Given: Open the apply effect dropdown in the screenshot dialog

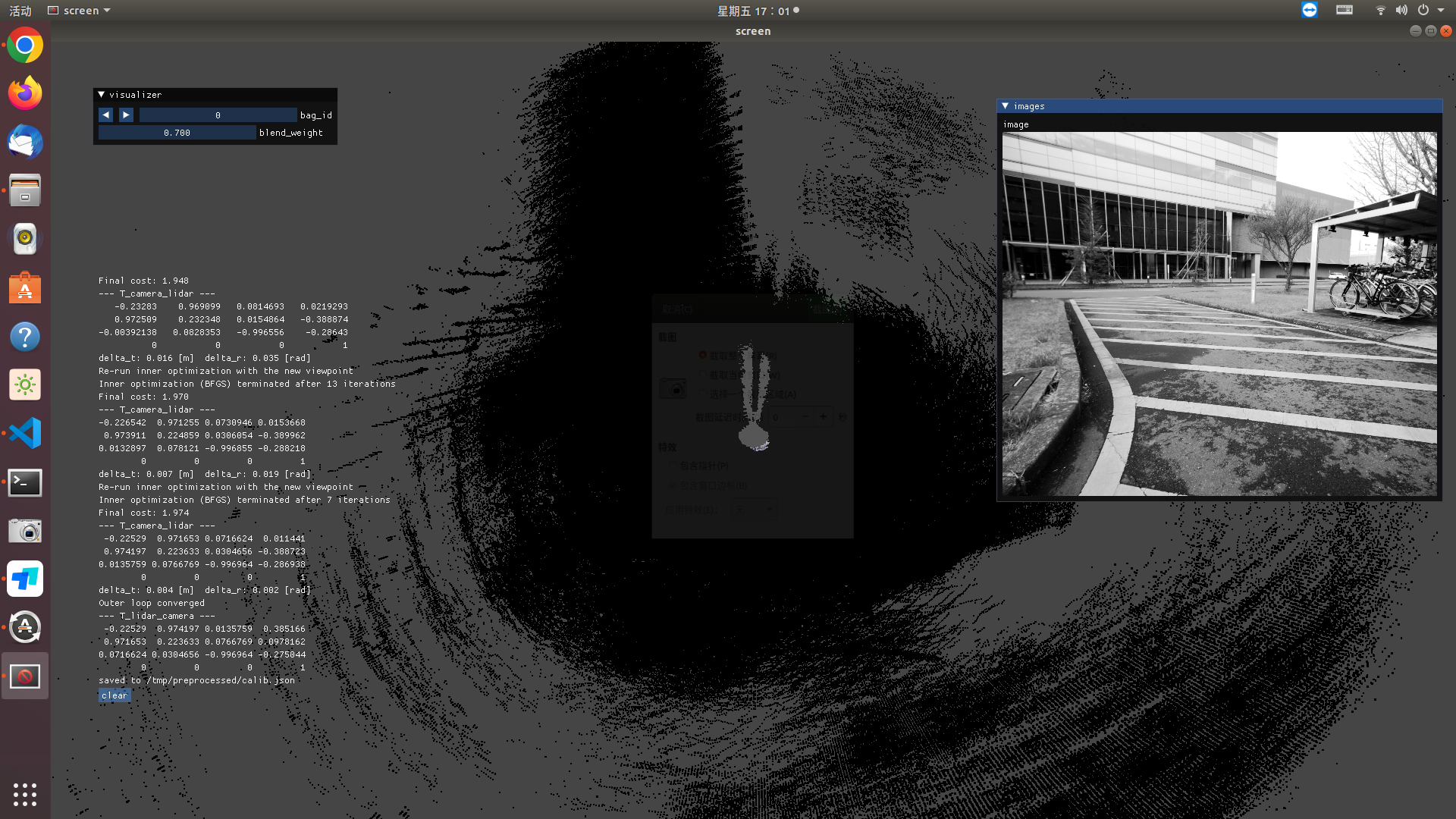Looking at the screenshot, I should pos(755,509).
